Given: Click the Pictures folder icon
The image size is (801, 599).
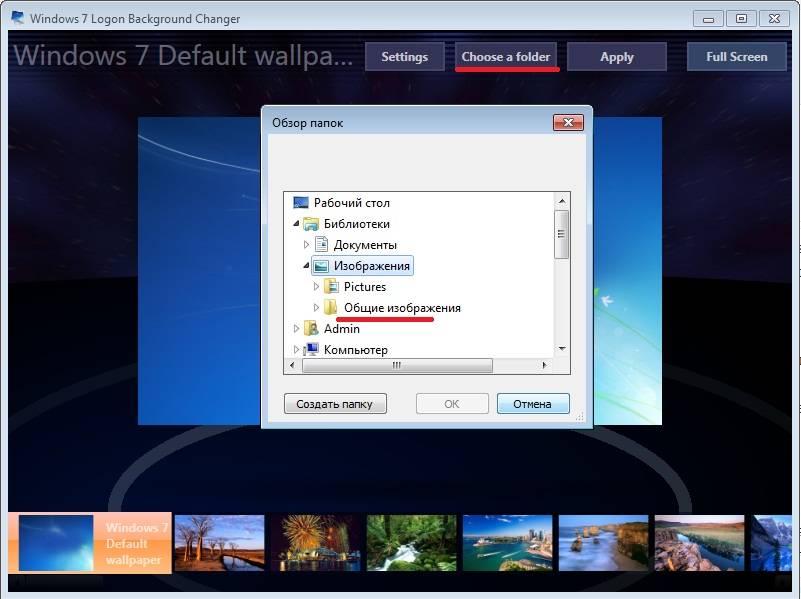Looking at the screenshot, I should pyautogui.click(x=331, y=286).
